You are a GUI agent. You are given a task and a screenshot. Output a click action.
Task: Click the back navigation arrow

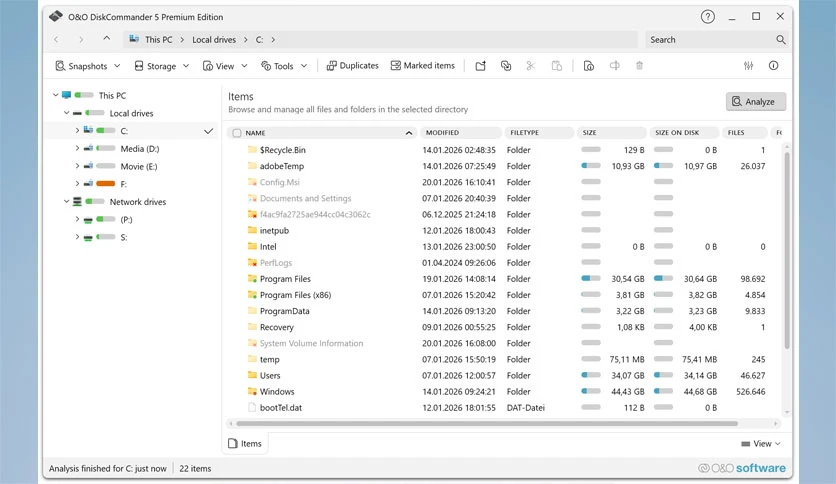point(57,39)
